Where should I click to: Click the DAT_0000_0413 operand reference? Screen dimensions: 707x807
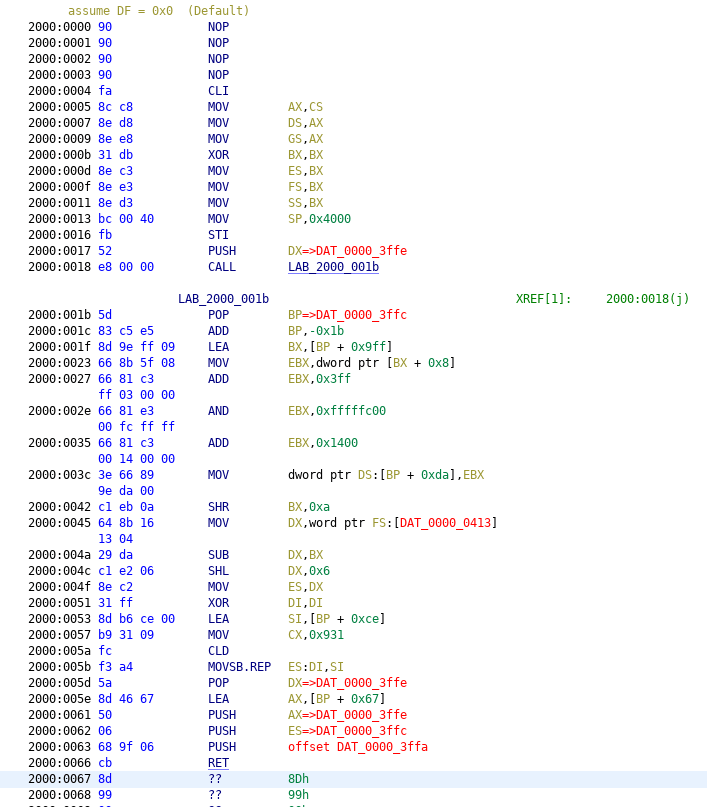(447, 523)
